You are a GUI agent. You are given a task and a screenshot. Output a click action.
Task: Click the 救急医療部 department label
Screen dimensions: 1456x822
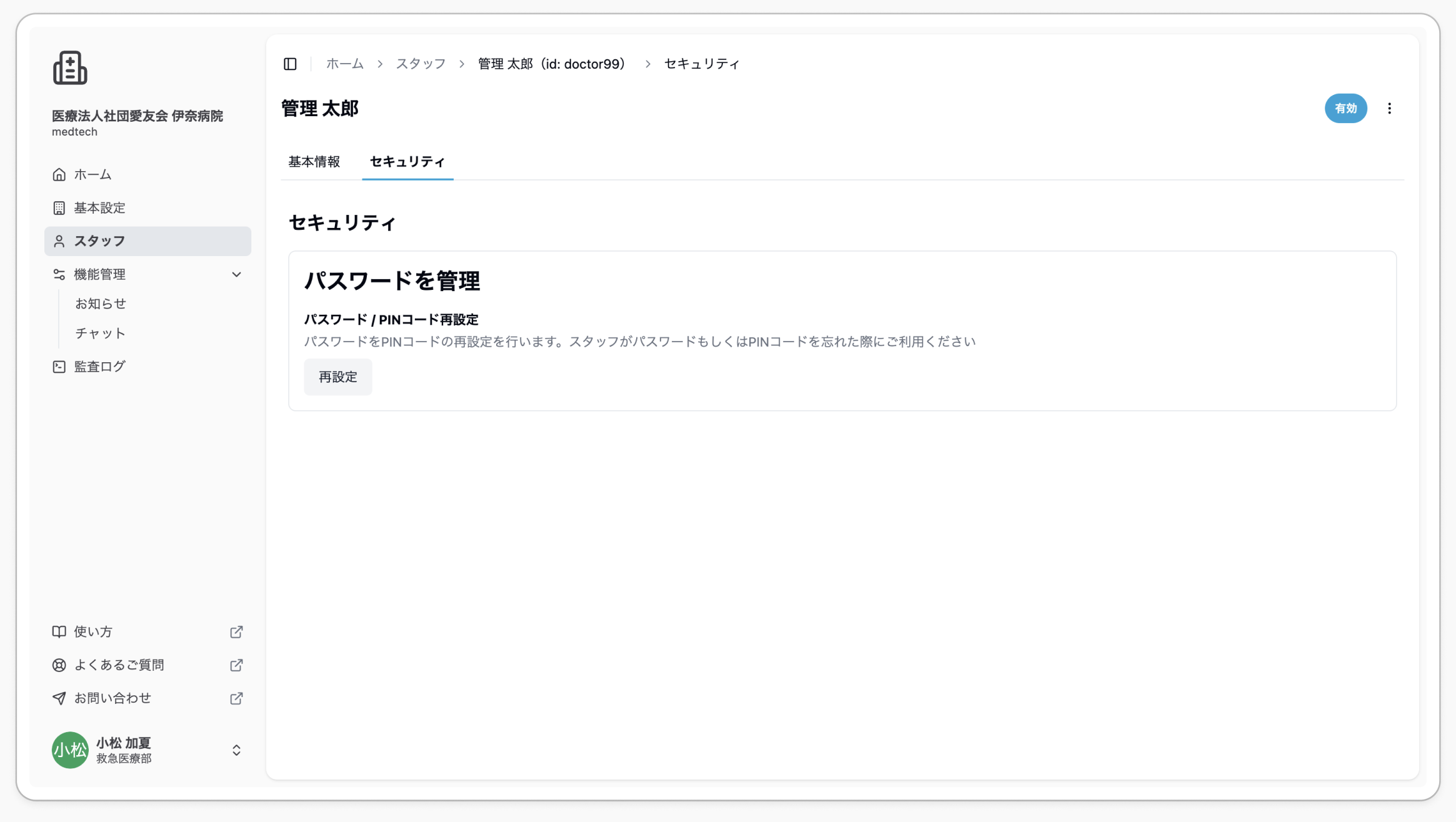point(124,758)
